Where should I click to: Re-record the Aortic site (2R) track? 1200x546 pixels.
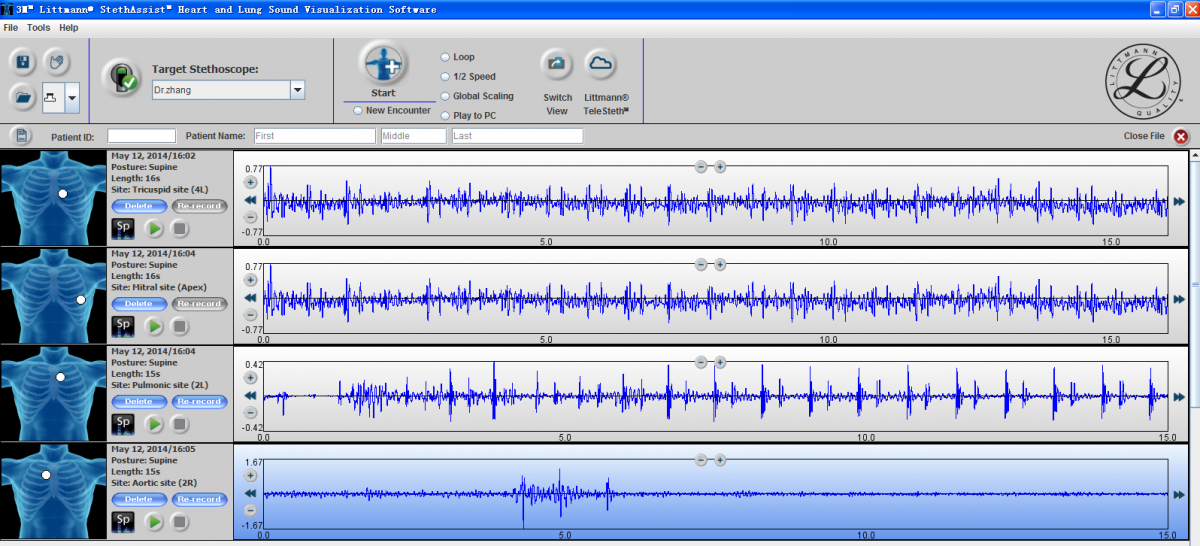pyautogui.click(x=199, y=499)
